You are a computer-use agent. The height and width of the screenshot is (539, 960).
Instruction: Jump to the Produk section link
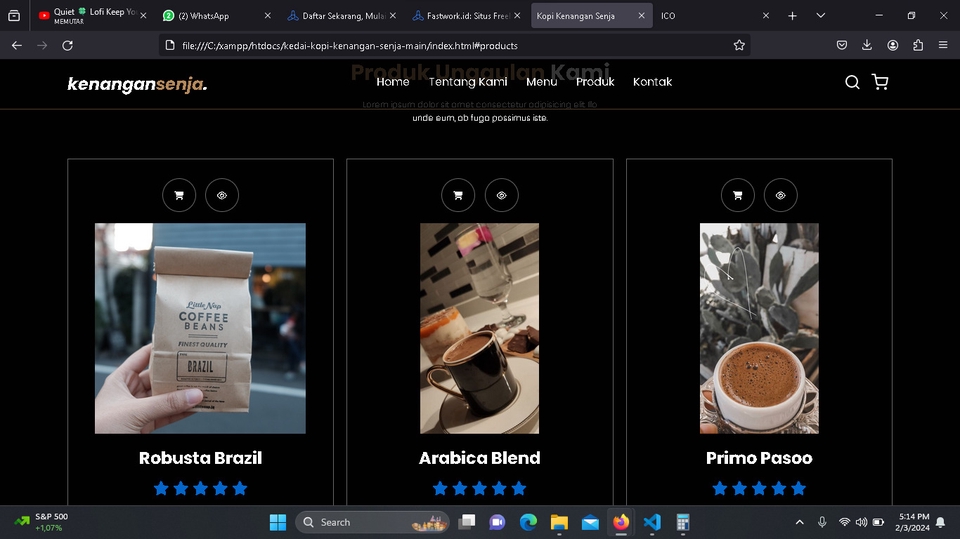tap(595, 82)
